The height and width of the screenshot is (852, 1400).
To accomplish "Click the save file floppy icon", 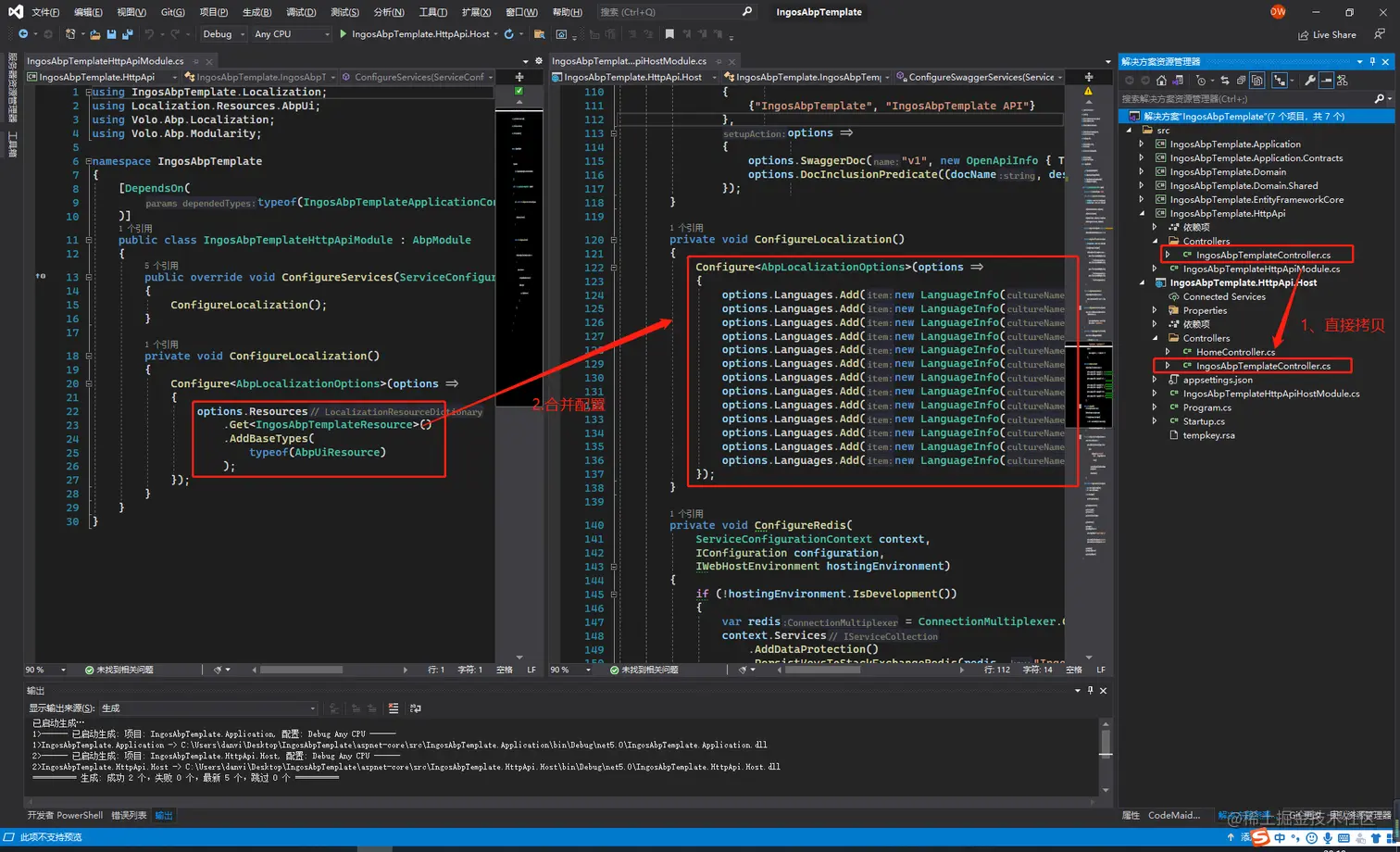I will pos(112,34).
